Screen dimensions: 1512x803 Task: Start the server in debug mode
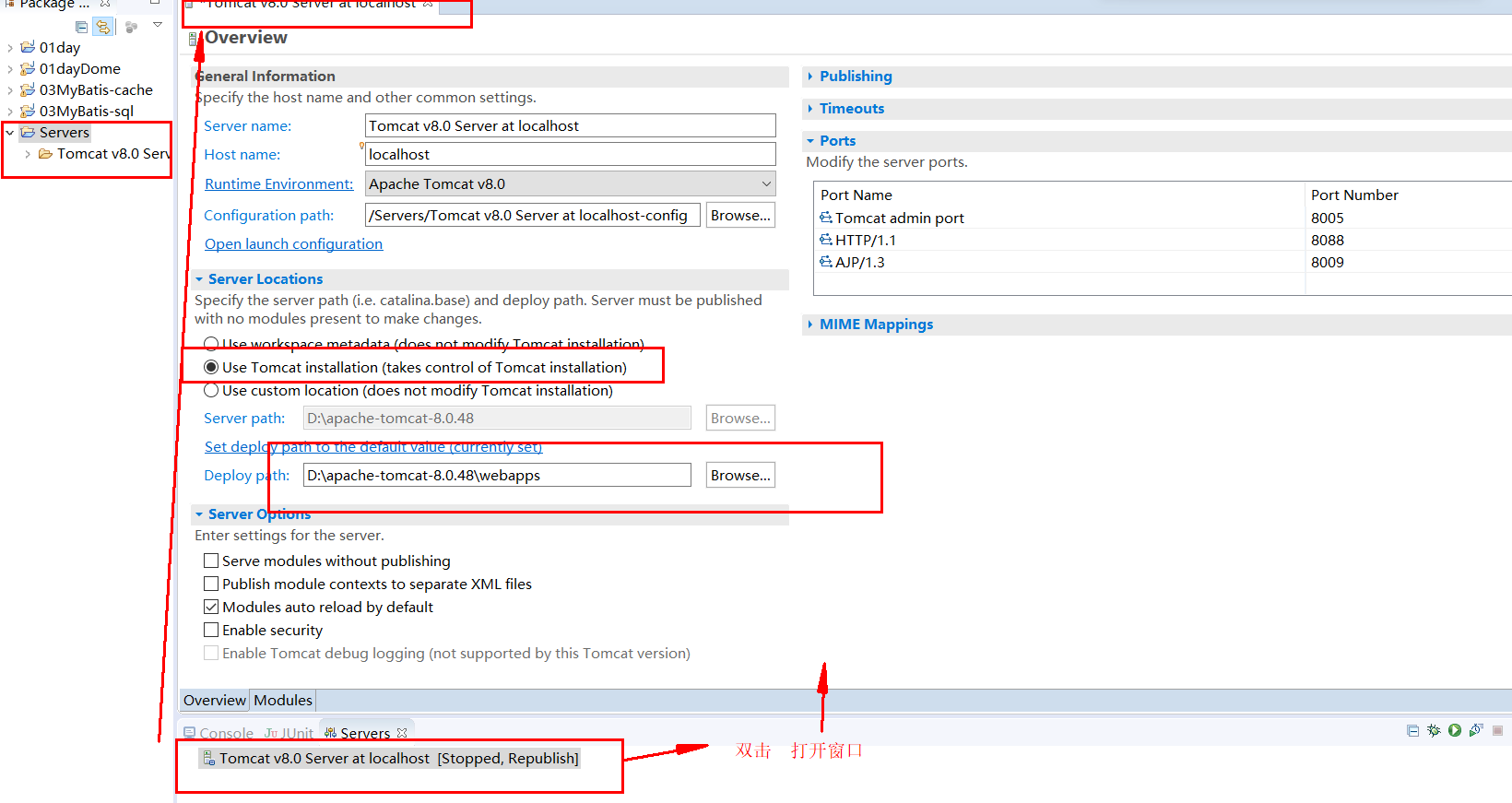[1434, 730]
